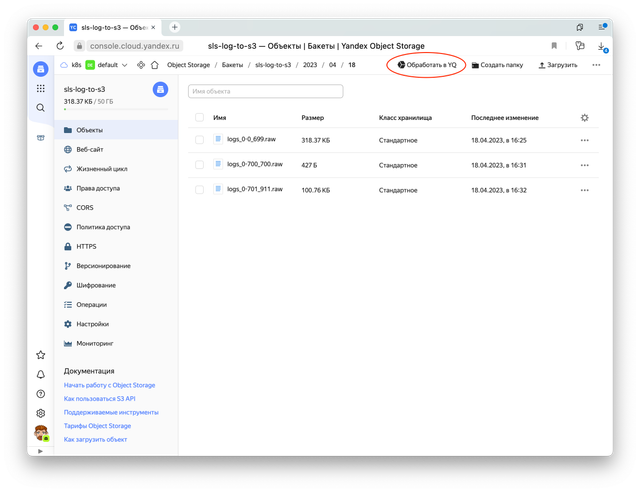Tick the checkbox for logs_0-0_699.raw
The width and height of the screenshot is (640, 492).
click(201, 140)
